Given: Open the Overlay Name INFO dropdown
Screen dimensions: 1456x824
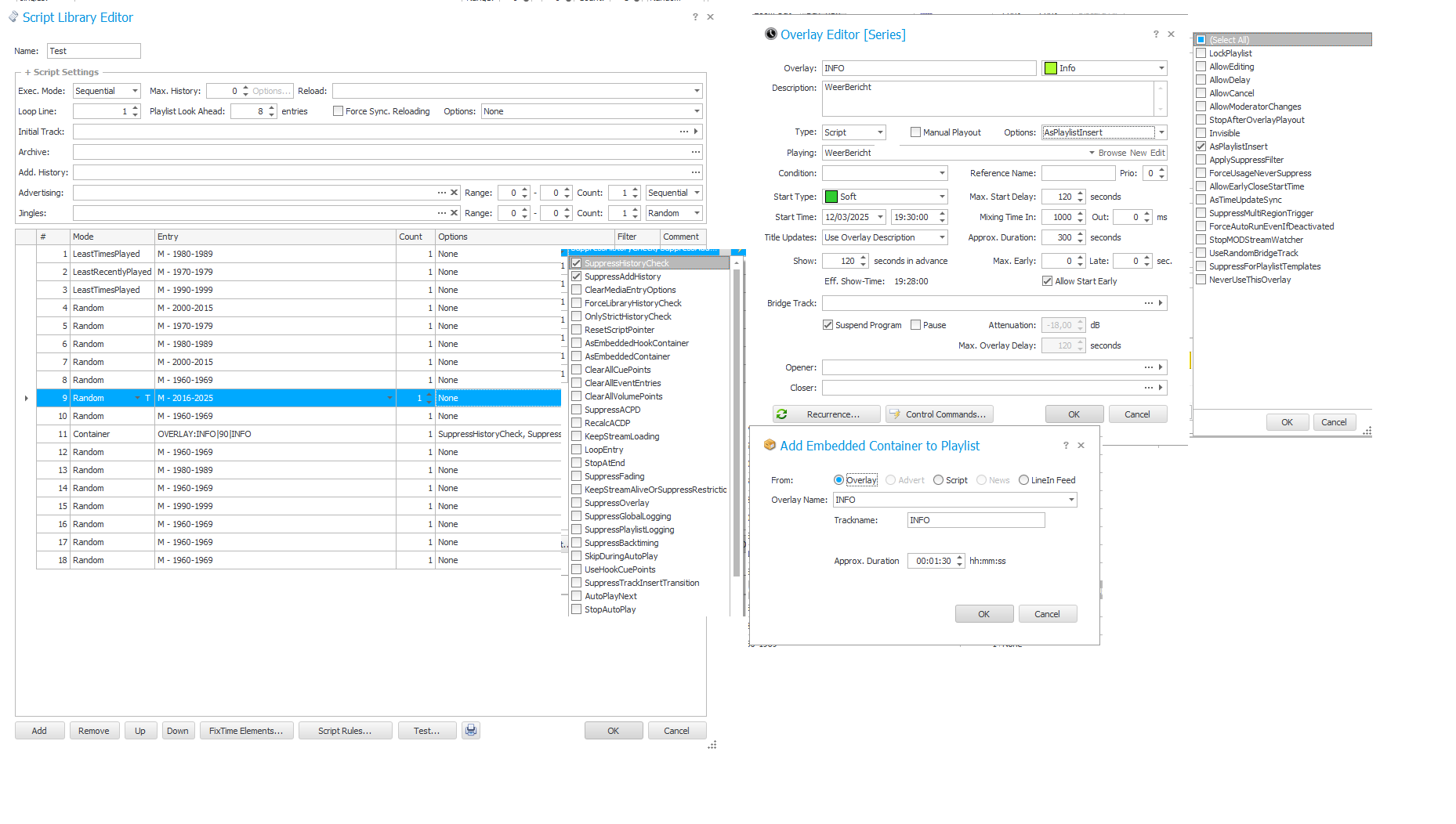Looking at the screenshot, I should [x=1071, y=500].
